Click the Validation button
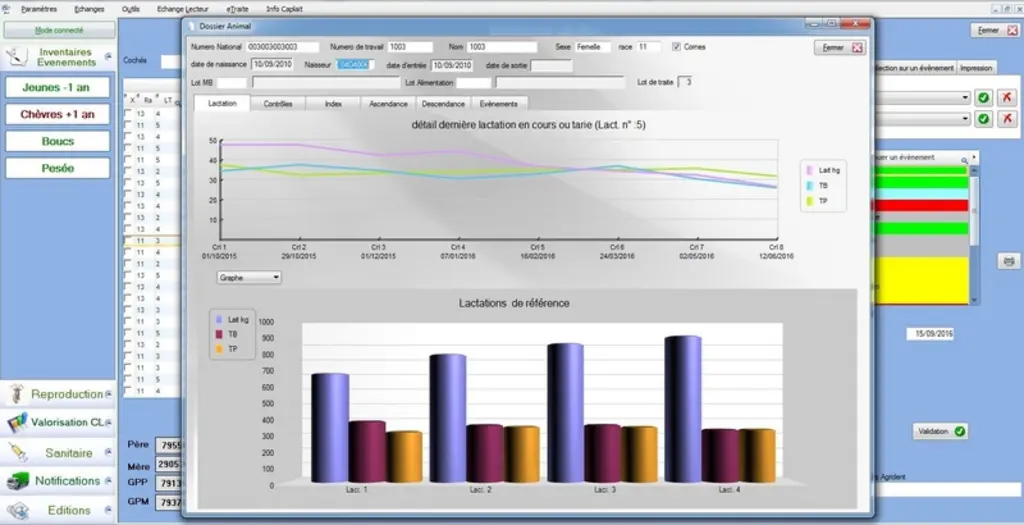Viewport: 1024px width, 525px height. click(x=940, y=432)
